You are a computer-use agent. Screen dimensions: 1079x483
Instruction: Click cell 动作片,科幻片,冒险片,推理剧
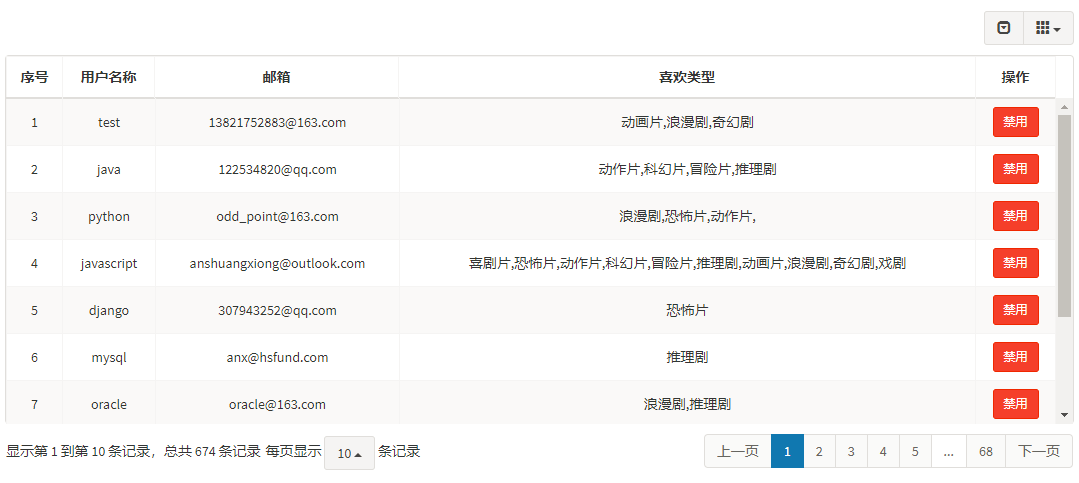tap(687, 169)
